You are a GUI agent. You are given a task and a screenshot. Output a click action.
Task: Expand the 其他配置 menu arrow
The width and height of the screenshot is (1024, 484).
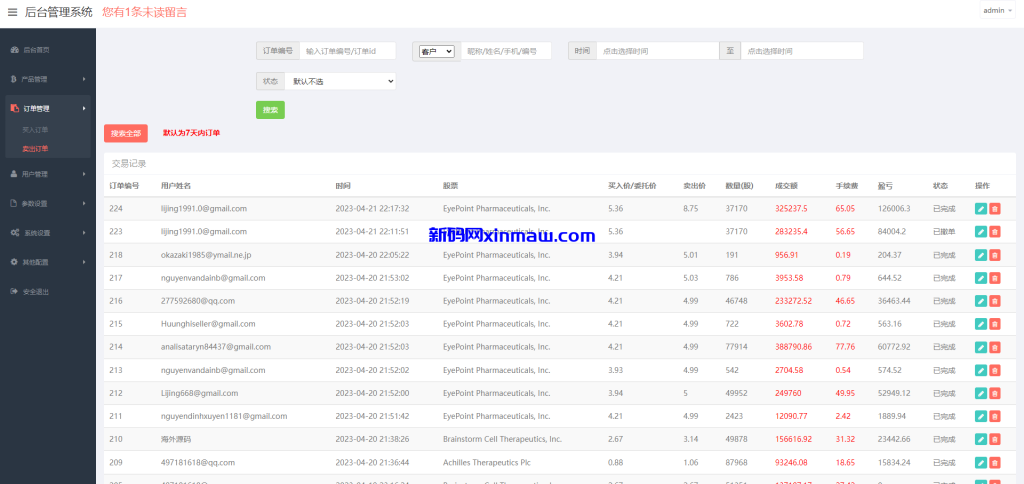point(84,262)
